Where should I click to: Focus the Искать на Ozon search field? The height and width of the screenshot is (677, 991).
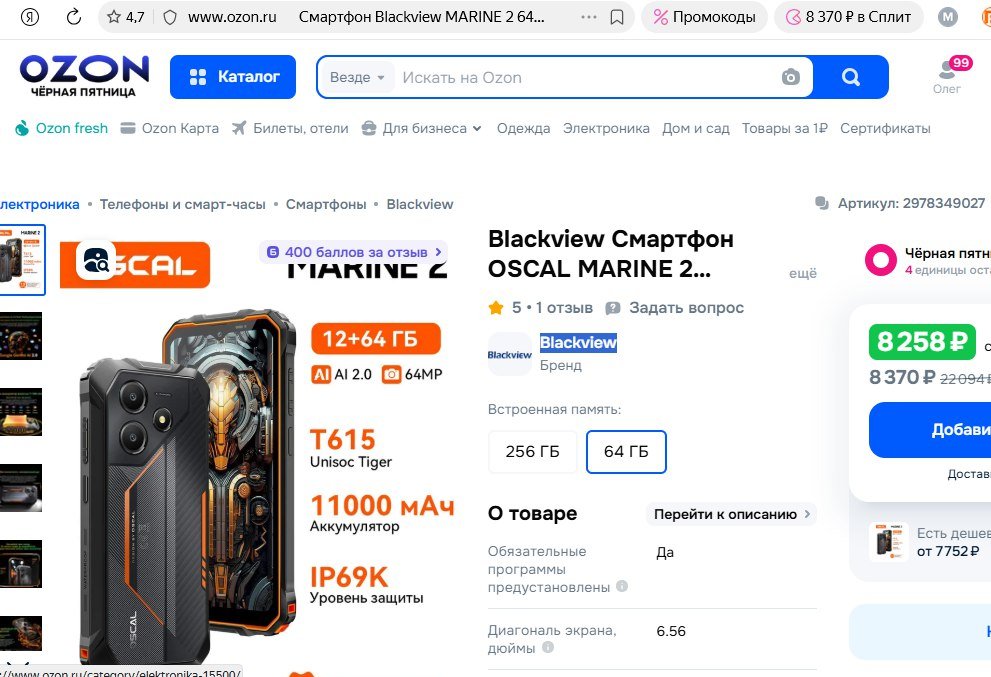tap(585, 78)
